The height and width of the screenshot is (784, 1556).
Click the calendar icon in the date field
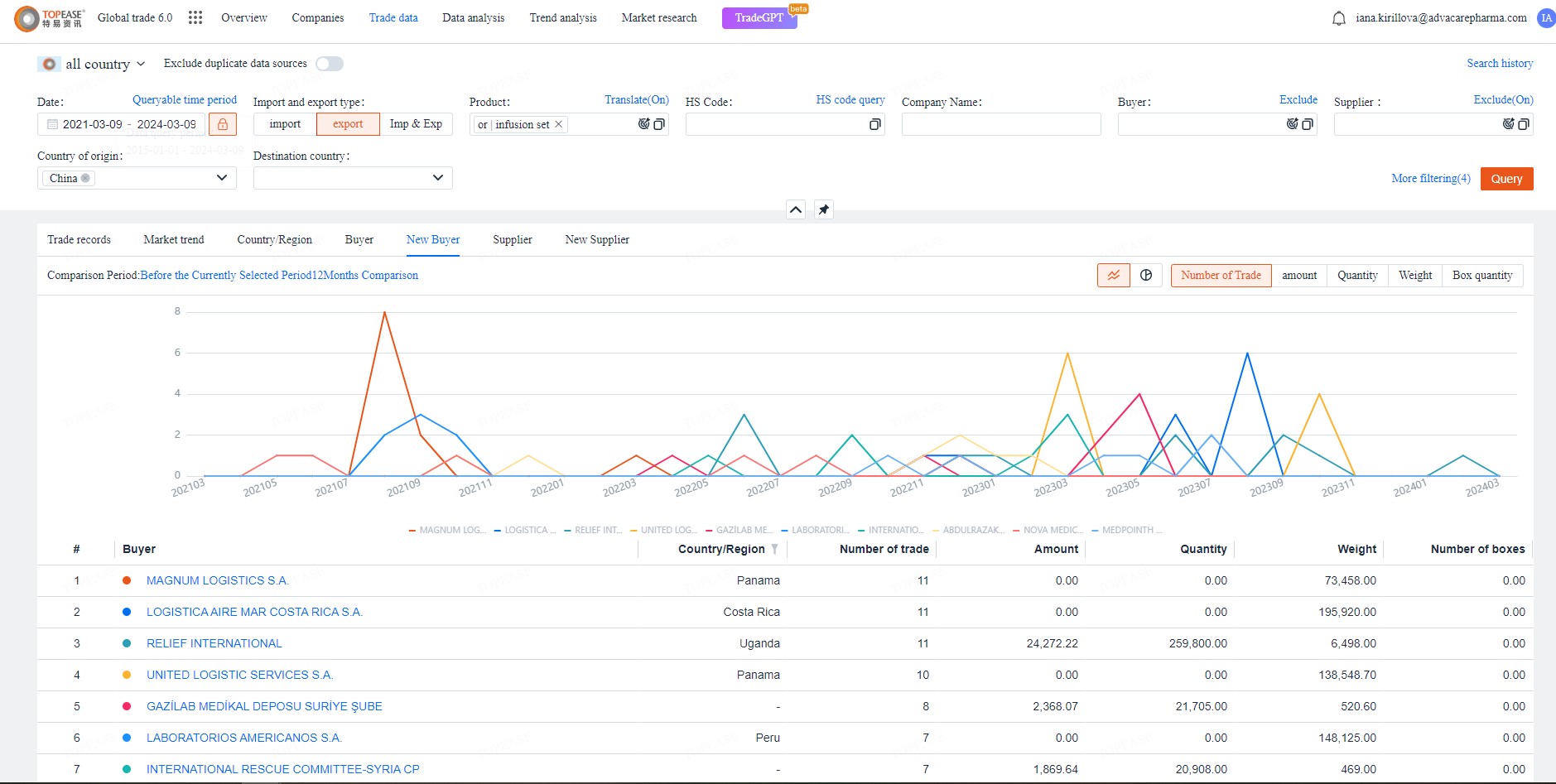(x=52, y=124)
